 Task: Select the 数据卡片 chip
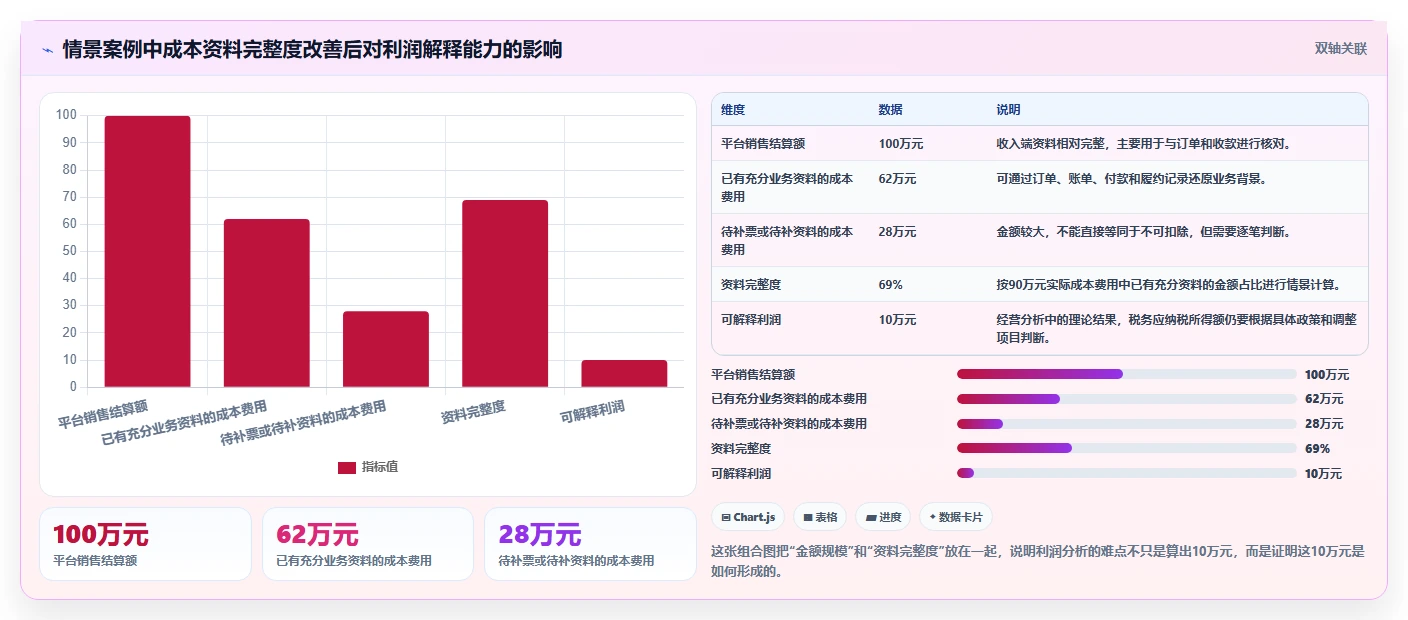[x=956, y=517]
